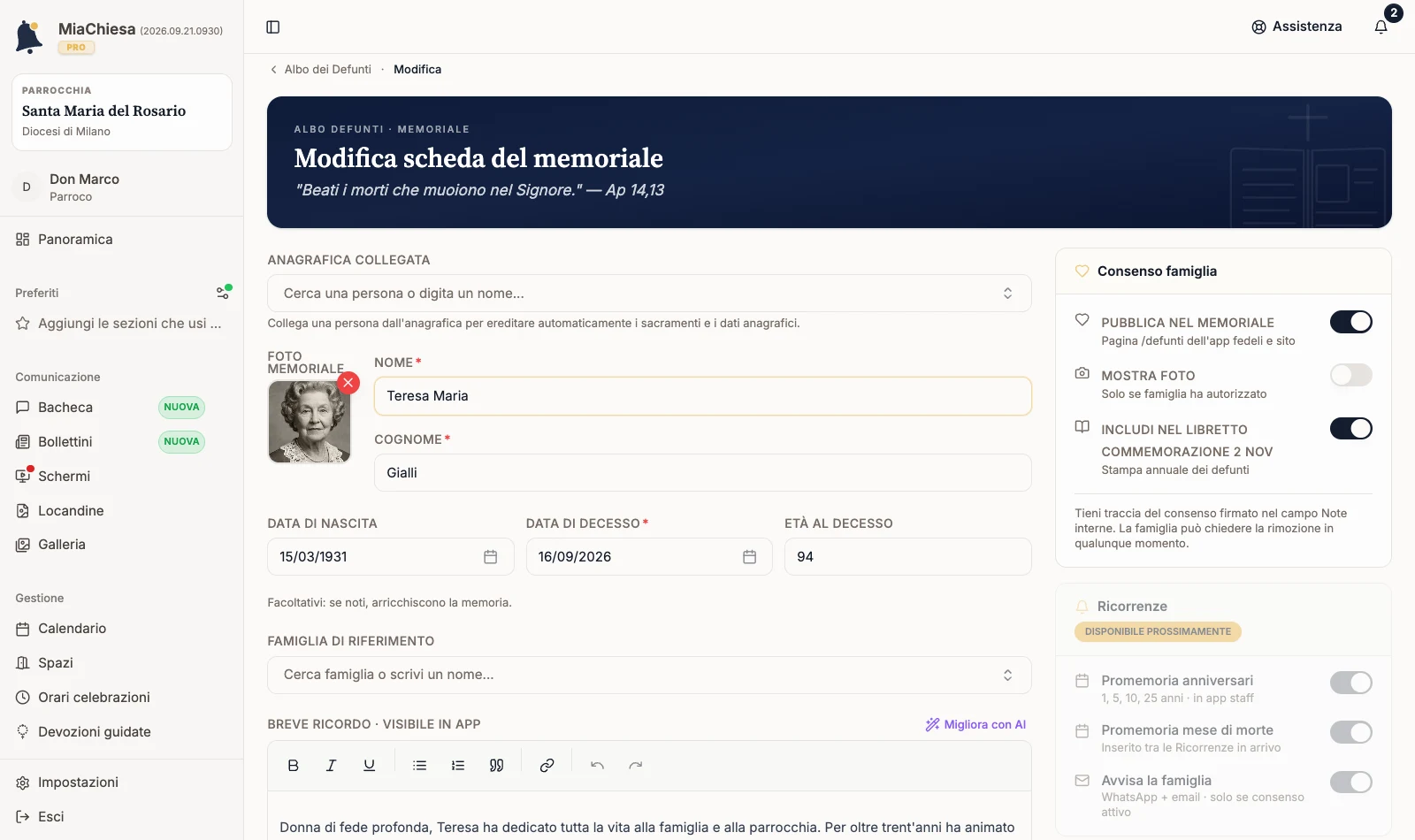The height and width of the screenshot is (840, 1415).
Task: Click the Nome field with Teresa Maria
Action: [x=703, y=396]
